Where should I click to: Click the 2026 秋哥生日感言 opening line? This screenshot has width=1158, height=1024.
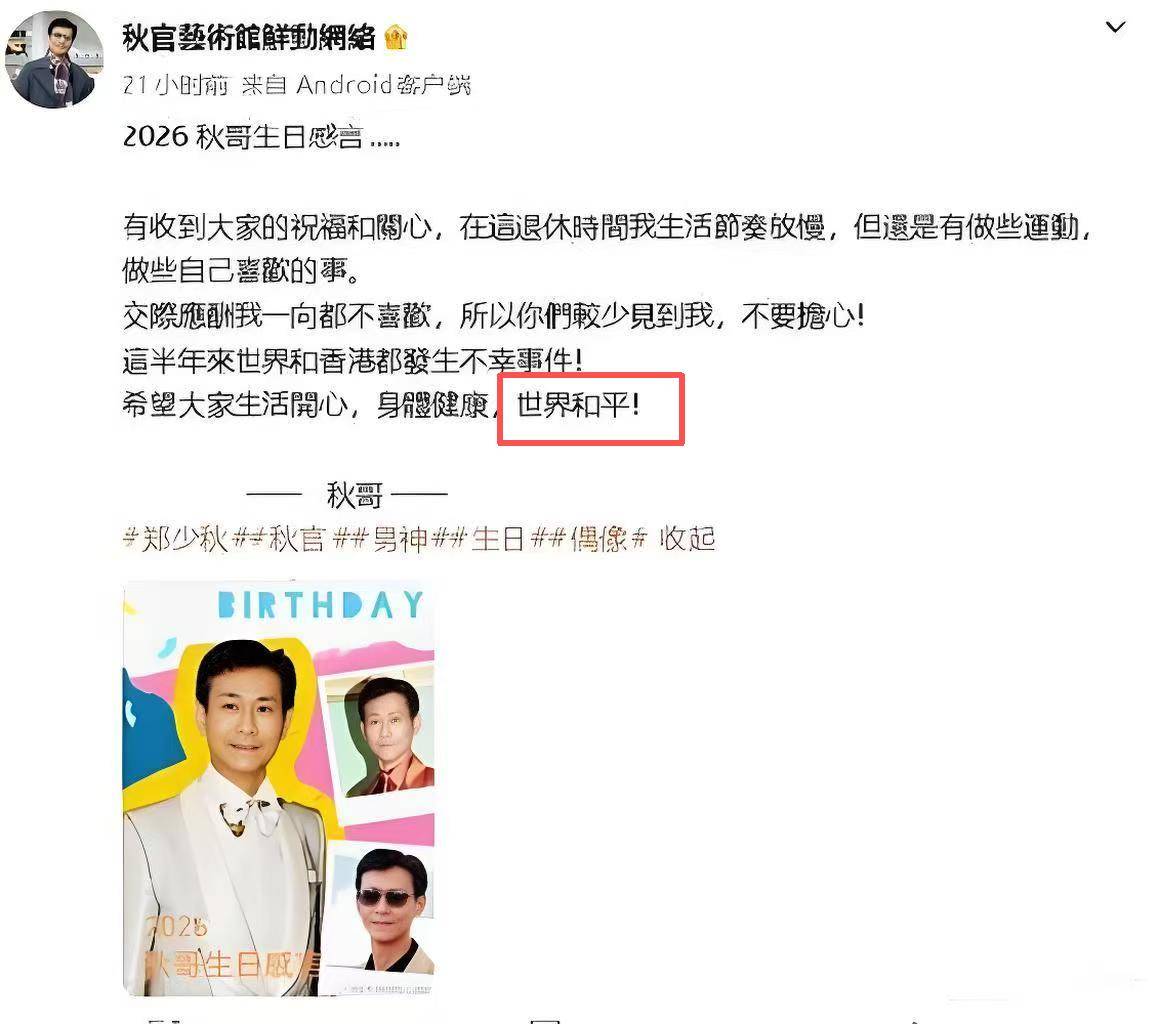coord(261,137)
